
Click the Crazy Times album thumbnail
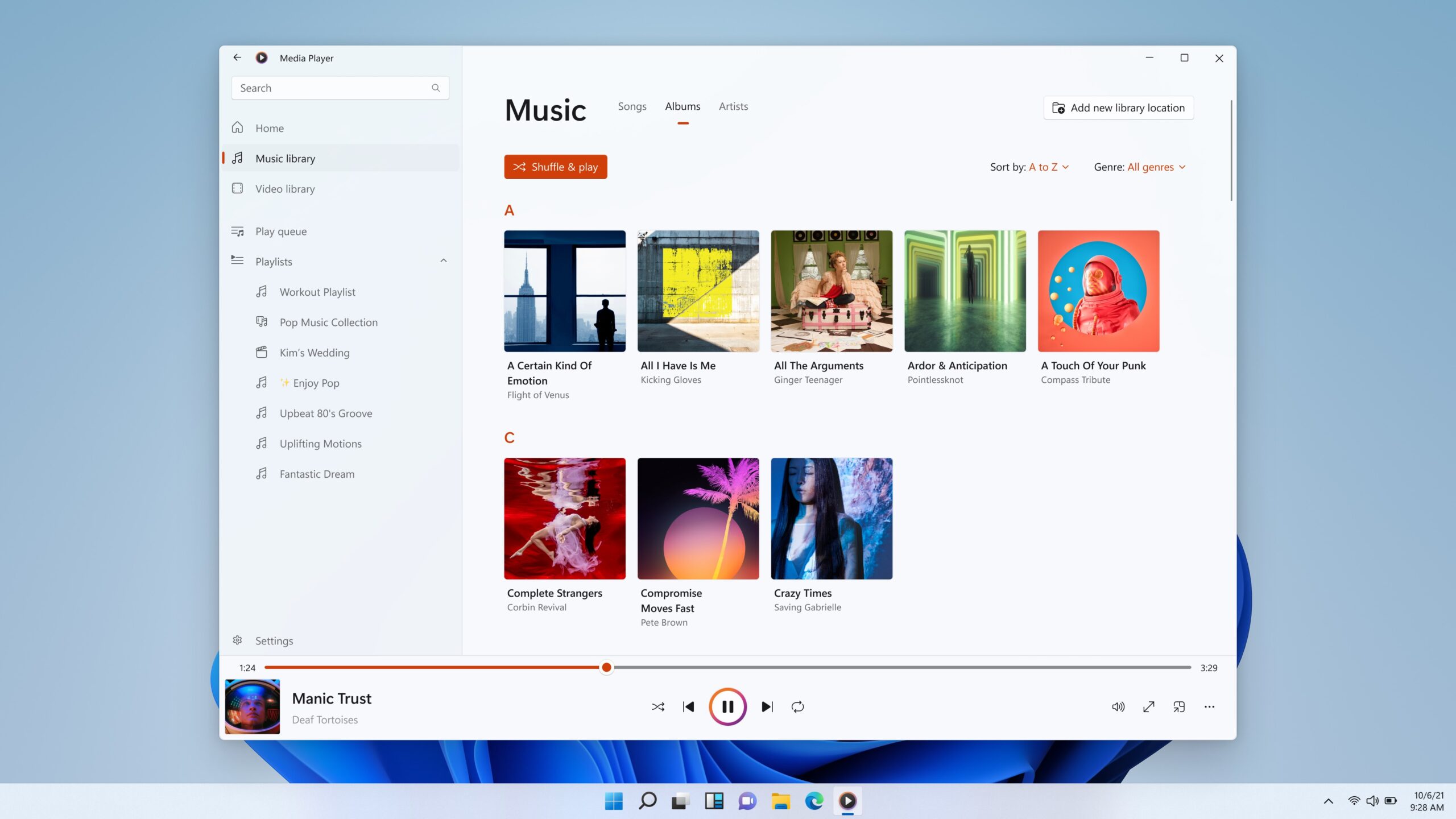coord(831,518)
